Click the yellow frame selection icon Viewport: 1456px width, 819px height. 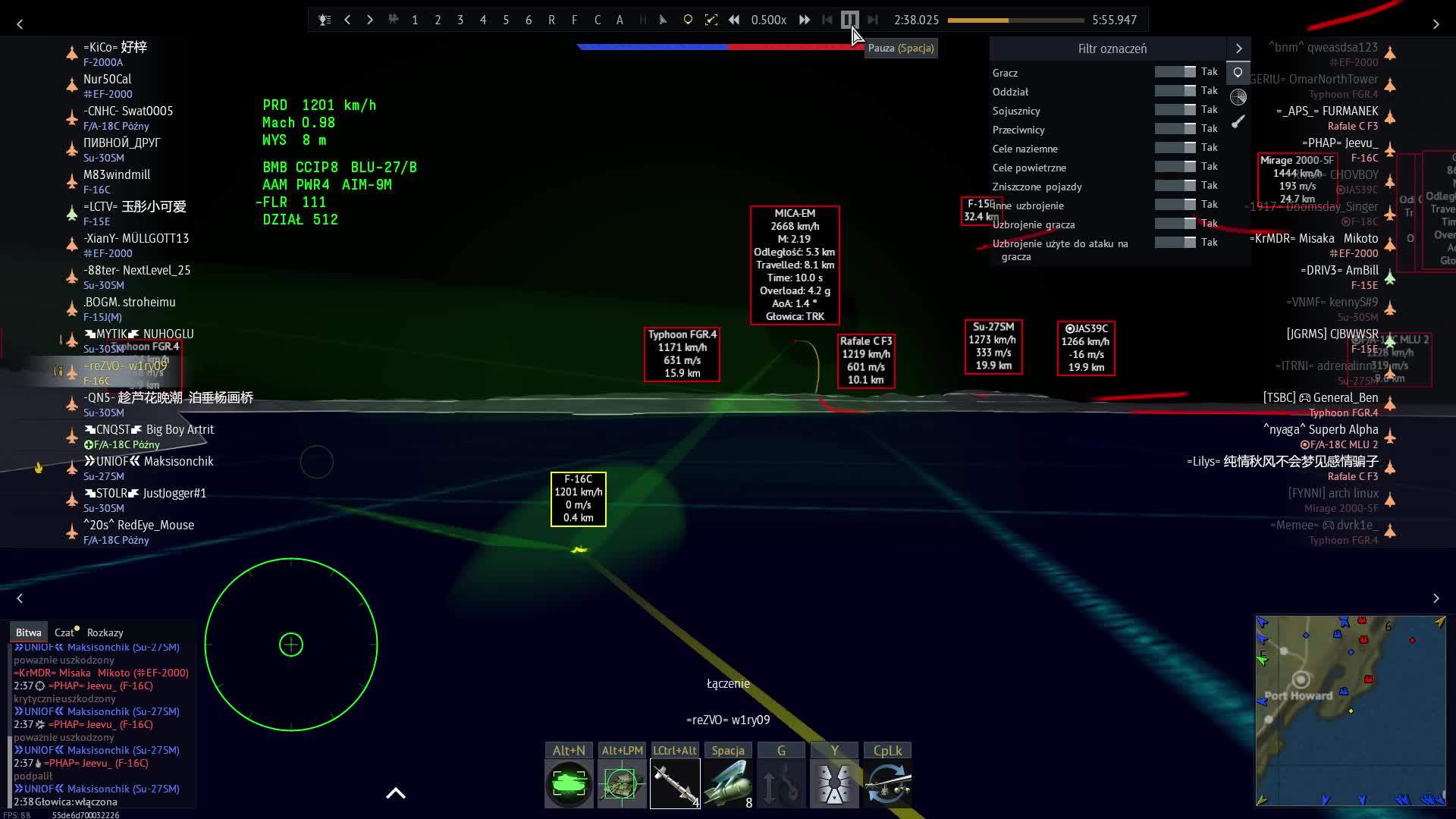(711, 20)
